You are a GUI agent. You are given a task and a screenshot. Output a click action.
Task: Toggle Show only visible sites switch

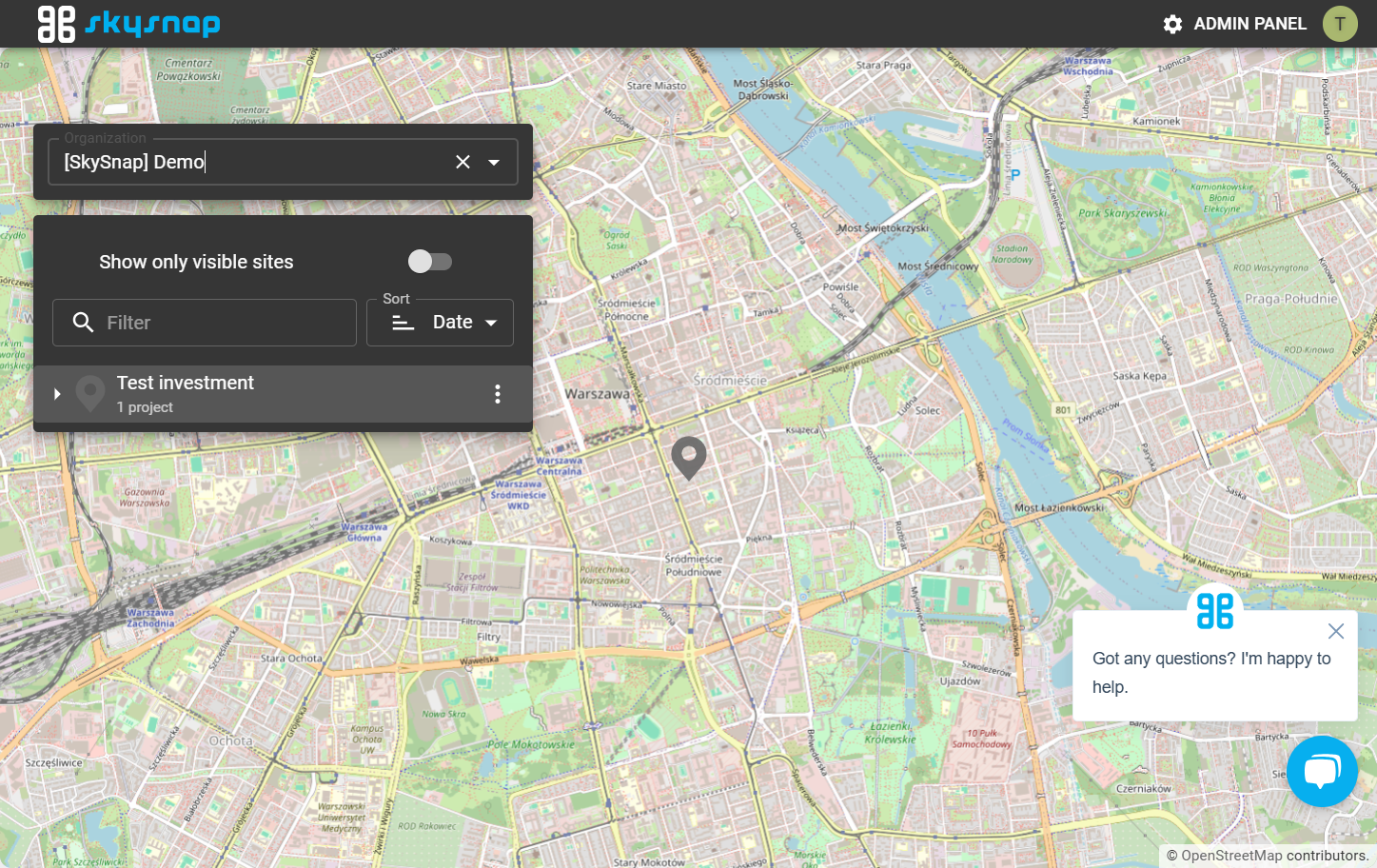pos(429,261)
